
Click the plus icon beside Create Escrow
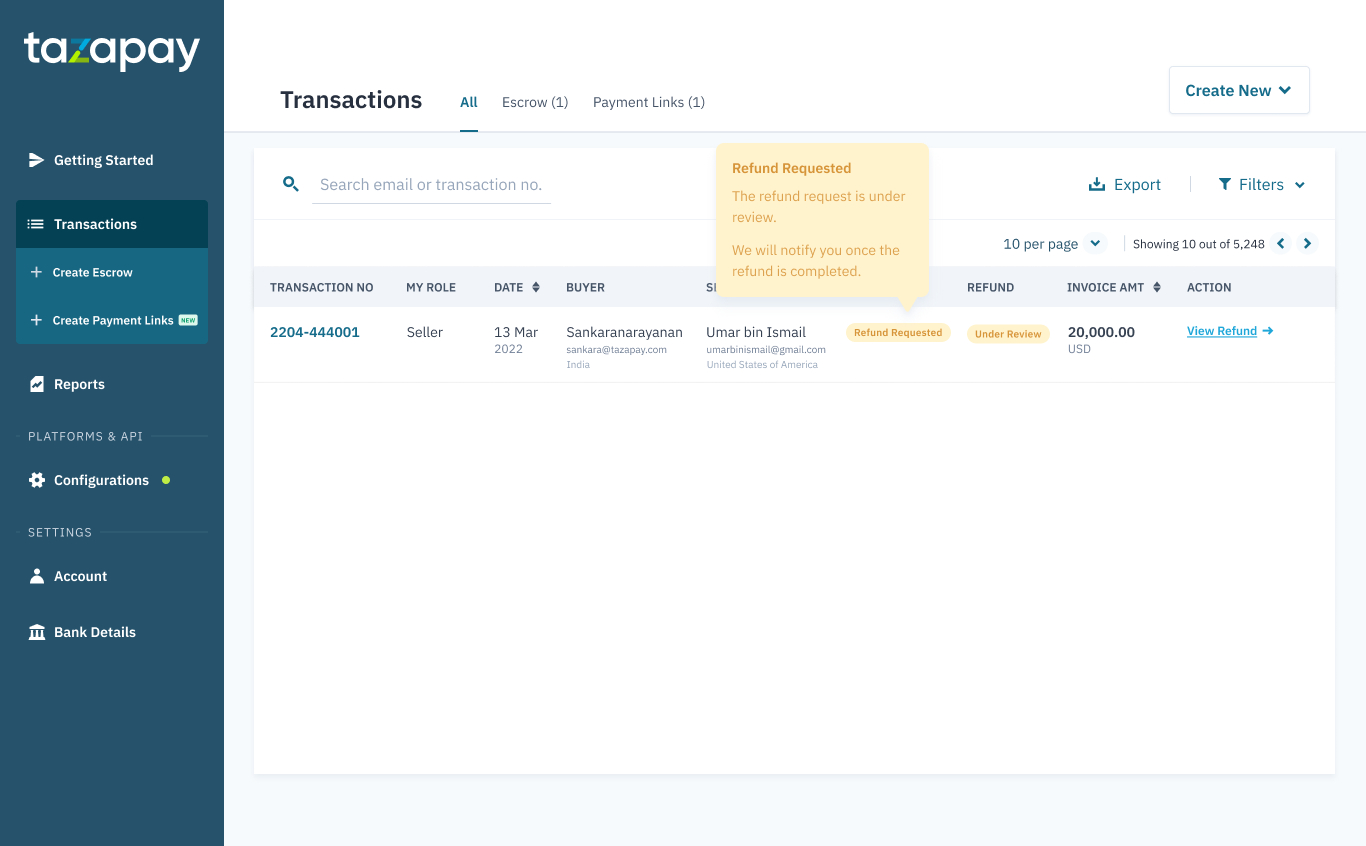click(x=36, y=272)
